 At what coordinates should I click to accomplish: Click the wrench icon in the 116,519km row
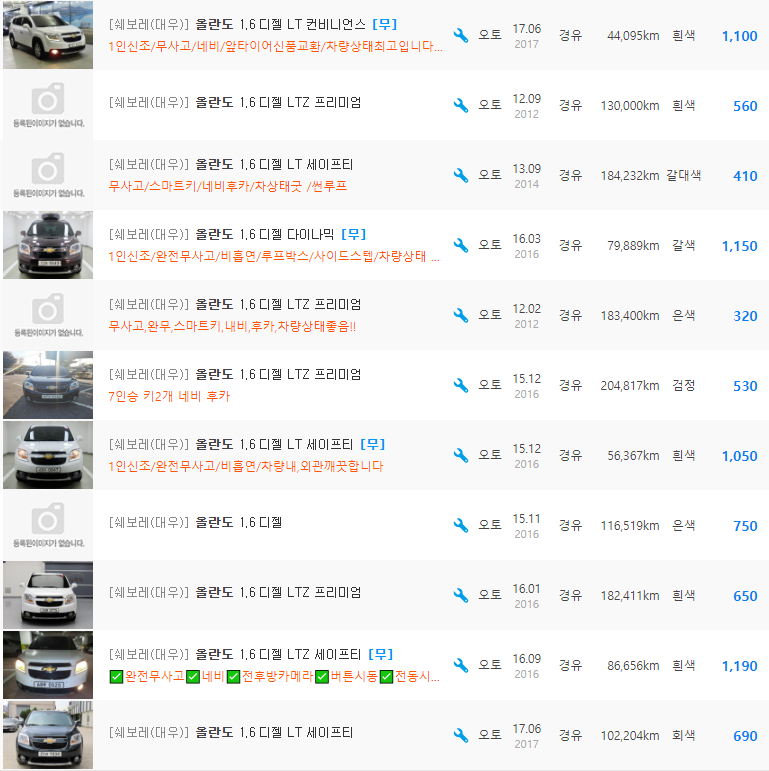[461, 525]
